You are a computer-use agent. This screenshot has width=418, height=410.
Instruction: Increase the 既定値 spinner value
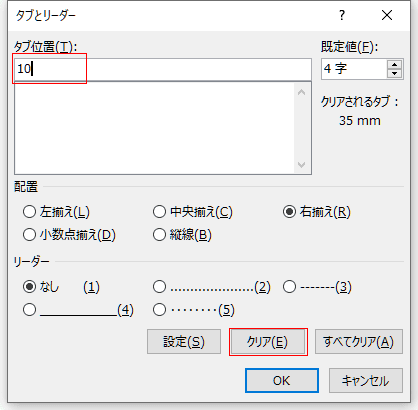click(395, 65)
